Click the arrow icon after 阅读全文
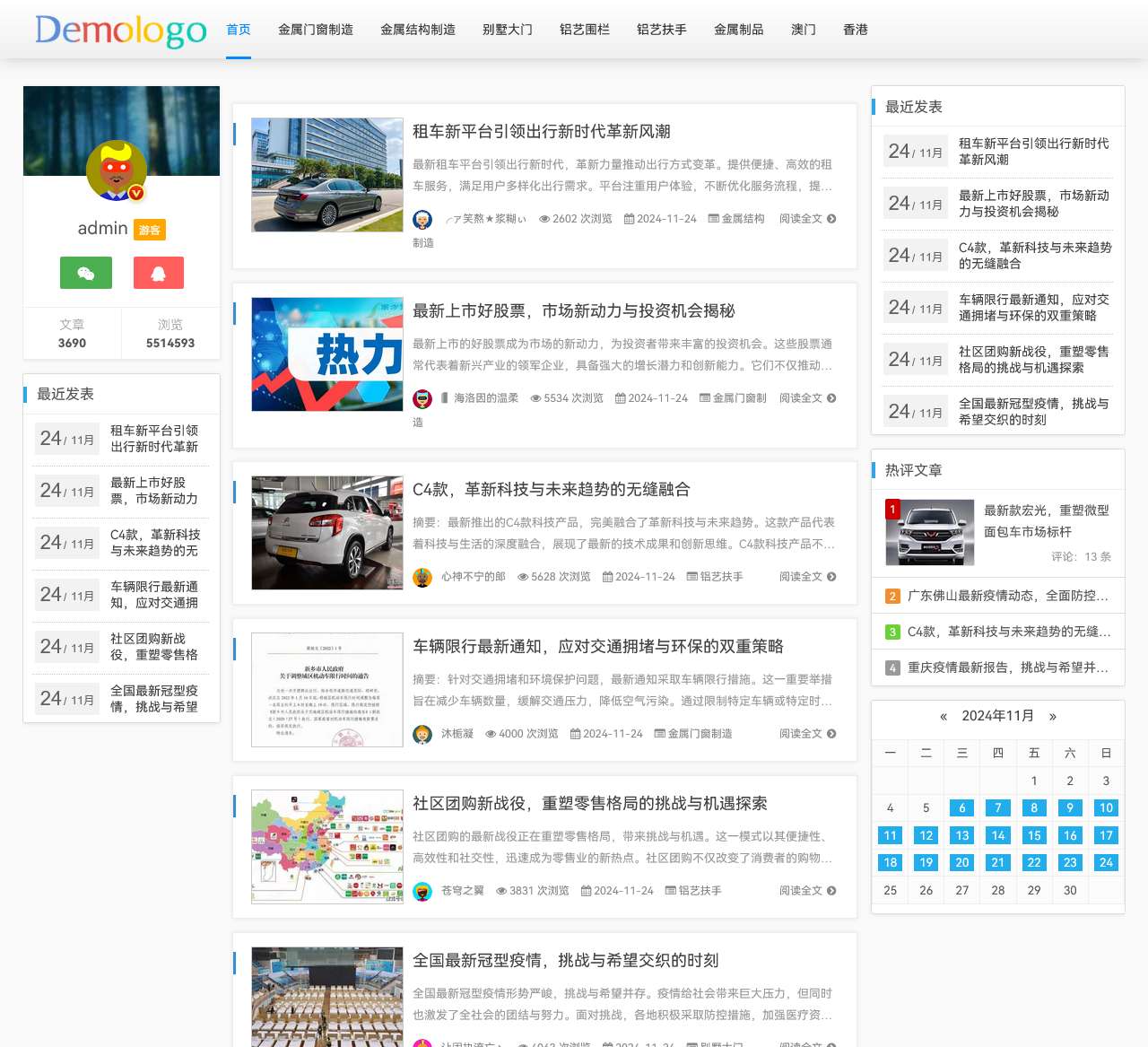 tap(832, 218)
